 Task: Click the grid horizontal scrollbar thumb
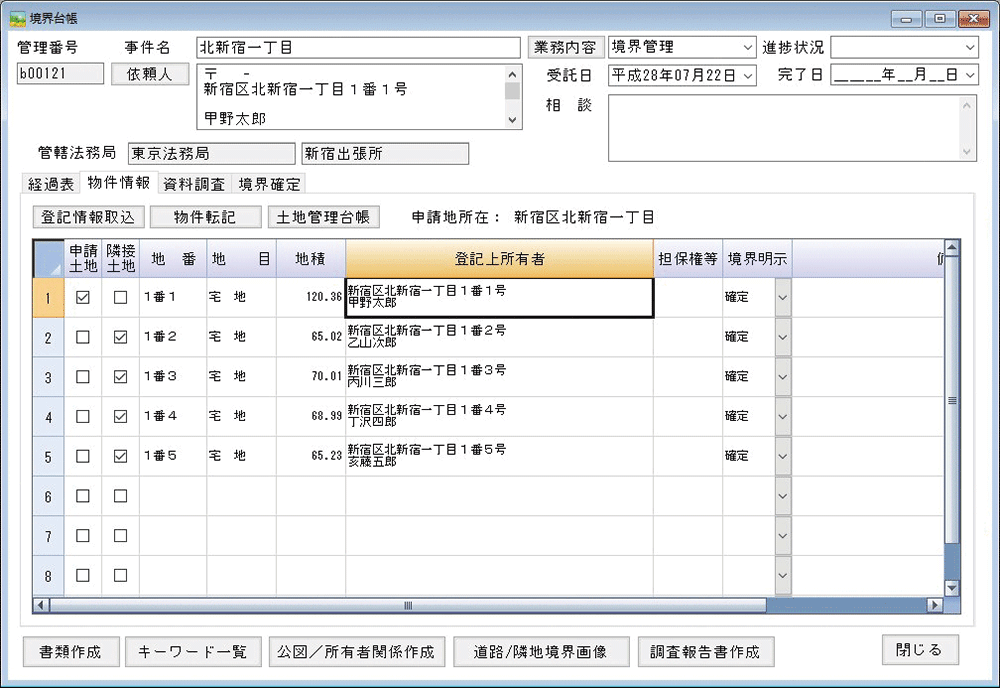408,605
